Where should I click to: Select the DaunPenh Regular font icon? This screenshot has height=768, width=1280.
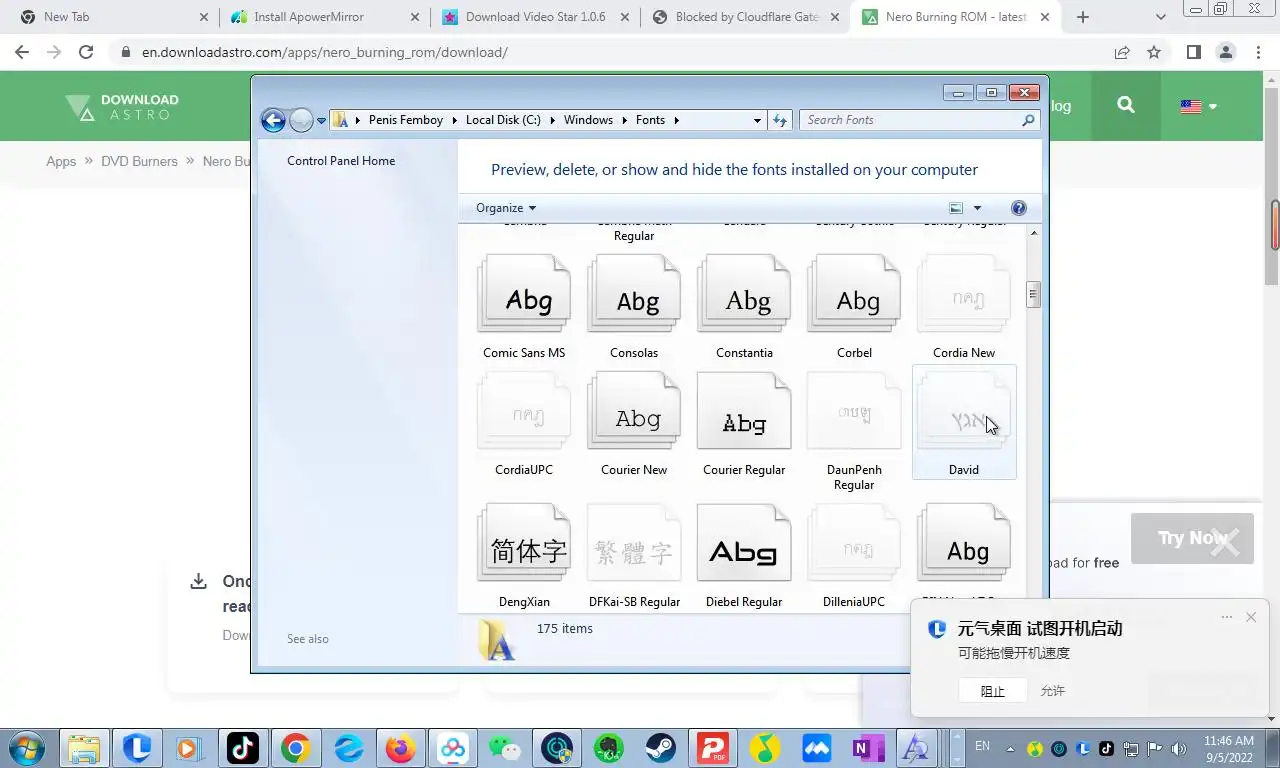tap(854, 411)
